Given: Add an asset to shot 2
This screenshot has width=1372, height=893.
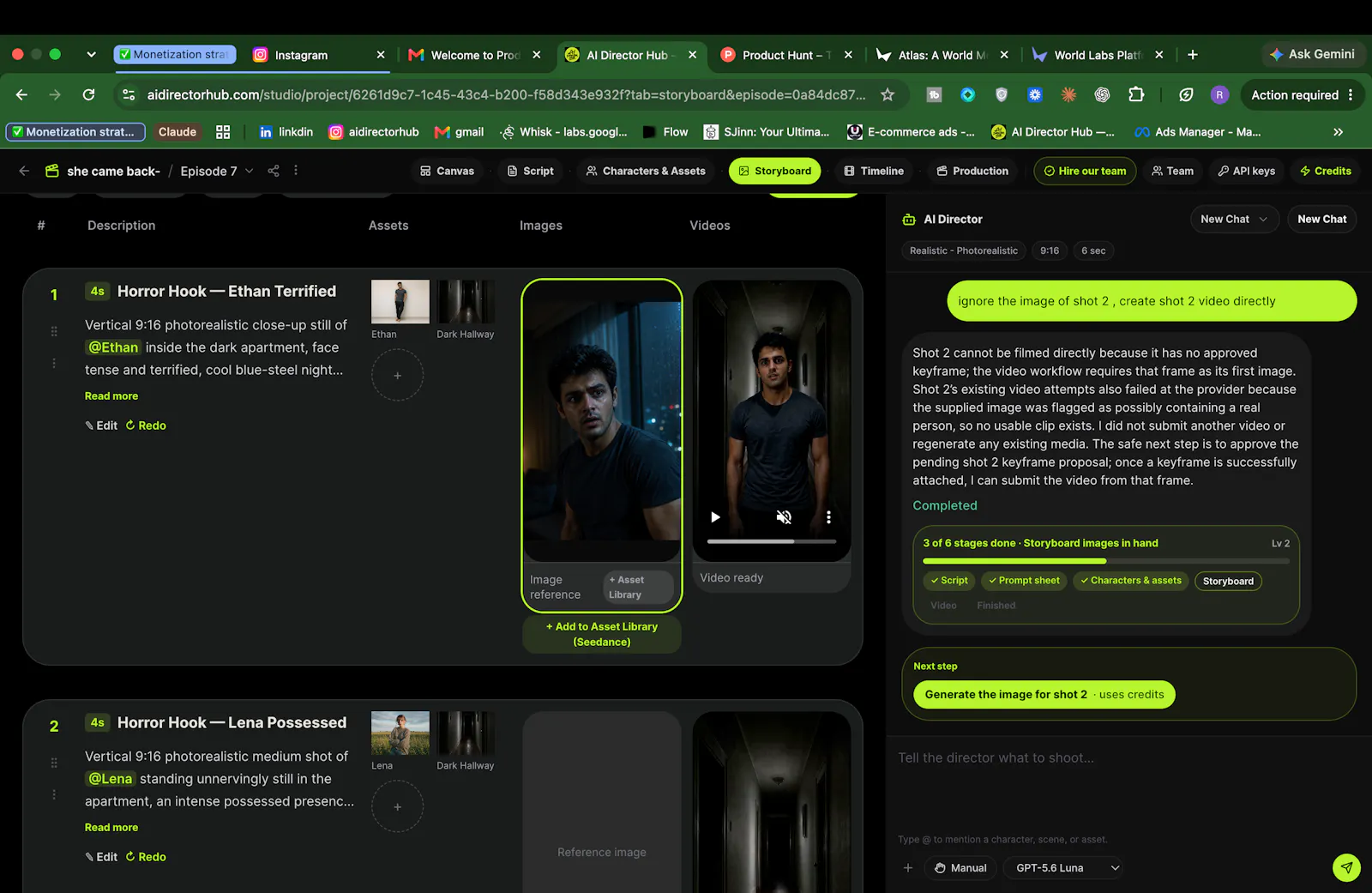Looking at the screenshot, I should (397, 807).
